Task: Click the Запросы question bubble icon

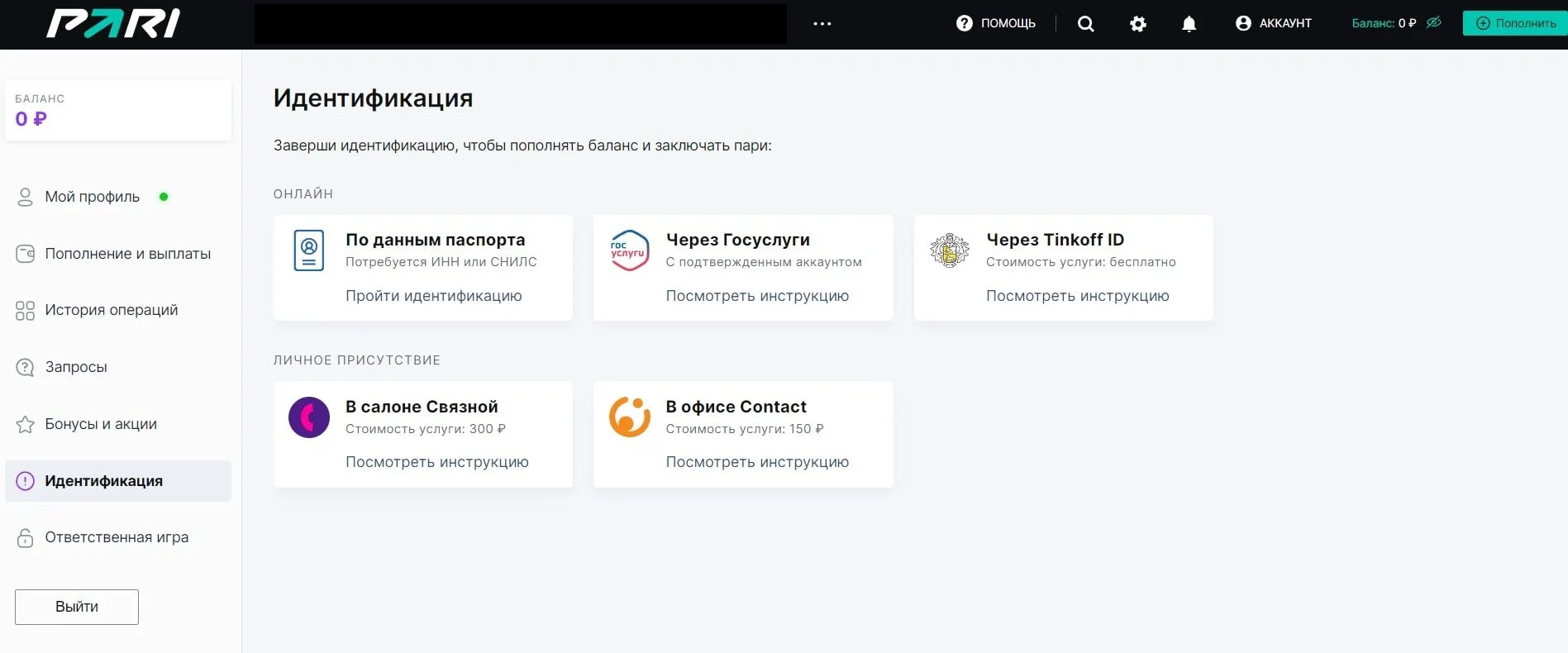Action: click(25, 367)
